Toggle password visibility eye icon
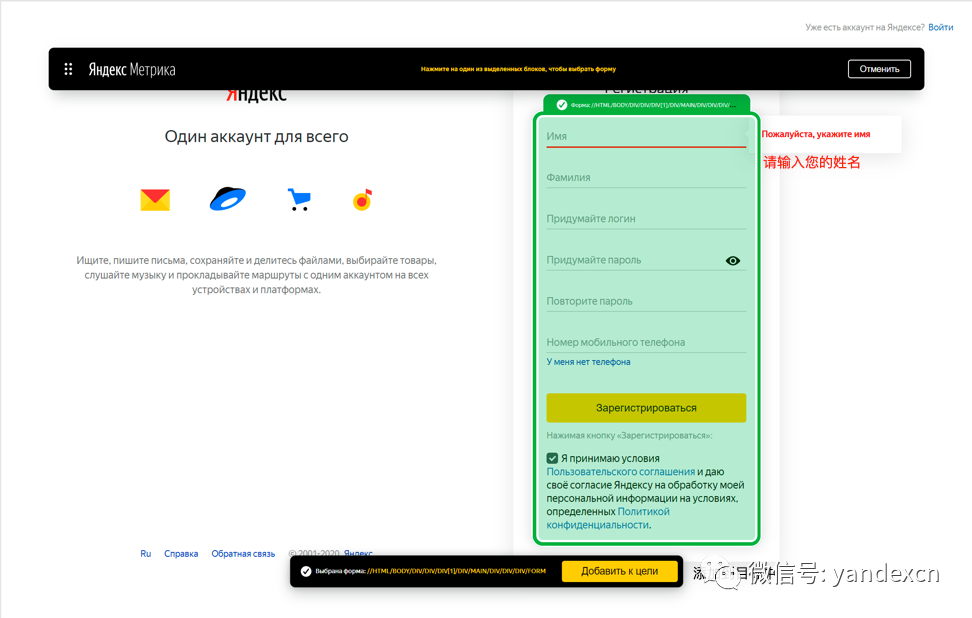 733,261
